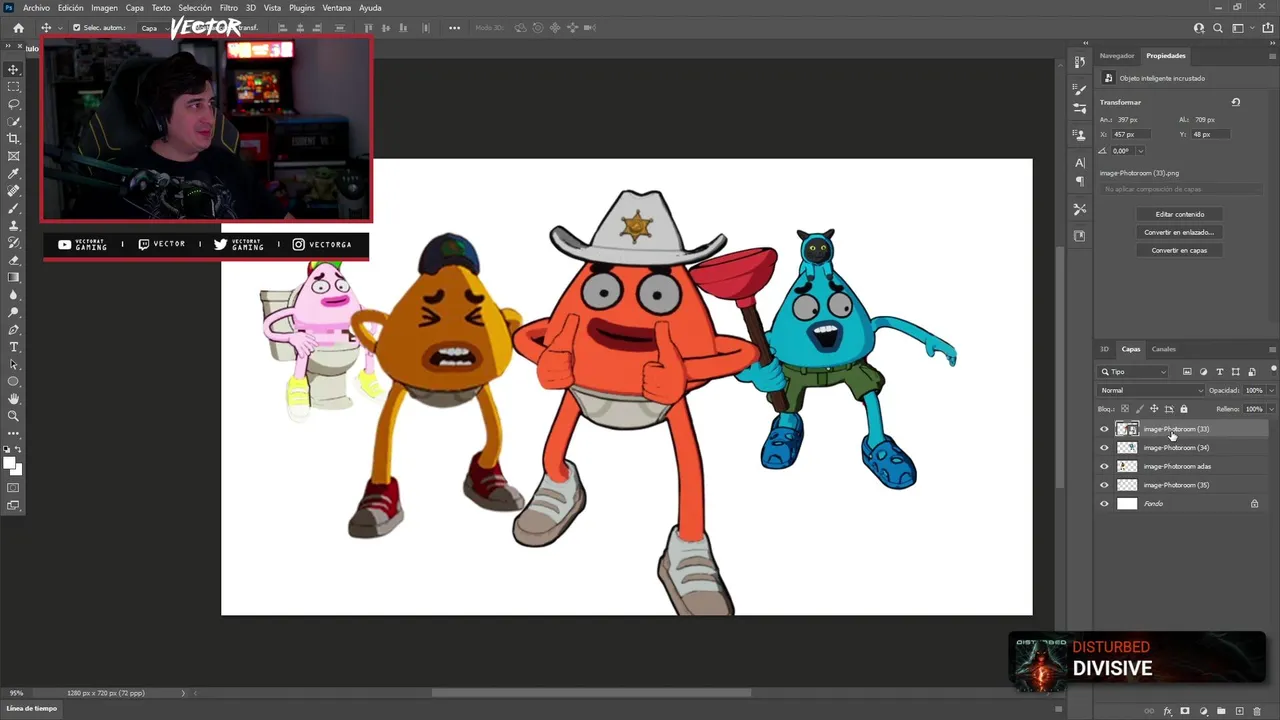Click the foreground color swatch
The image size is (1280, 720).
click(x=11, y=463)
